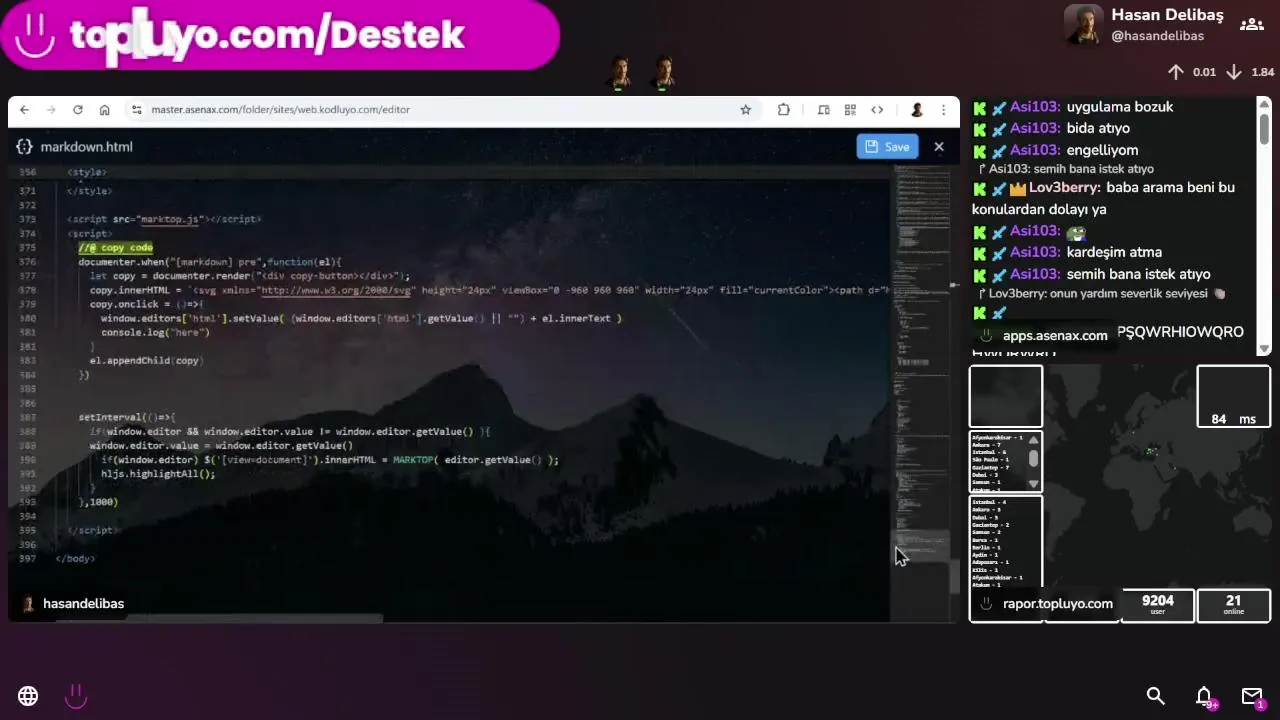Click the smiley logo in the banner

pos(35,35)
